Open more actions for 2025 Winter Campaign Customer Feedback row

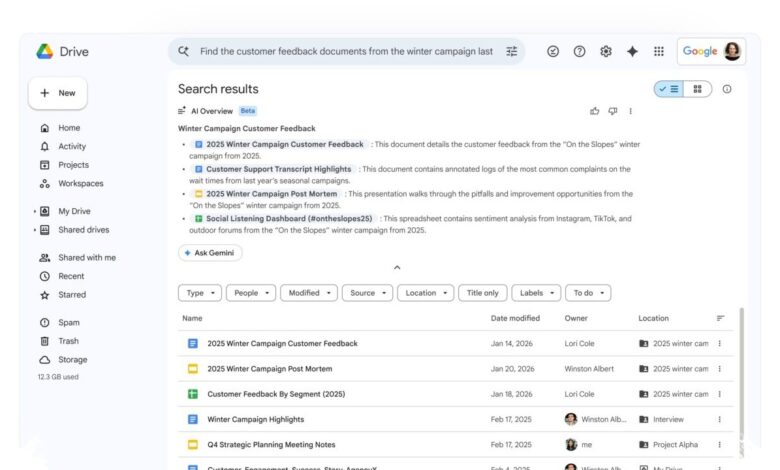click(x=719, y=344)
